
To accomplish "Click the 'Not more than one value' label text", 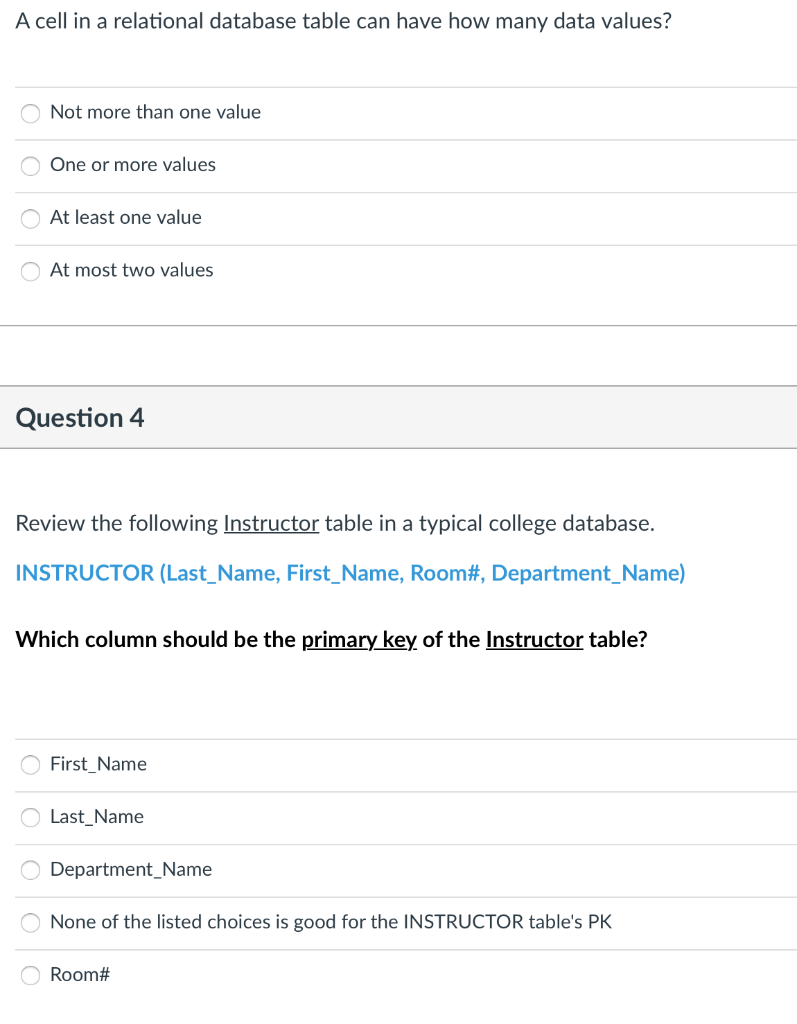I will [155, 112].
